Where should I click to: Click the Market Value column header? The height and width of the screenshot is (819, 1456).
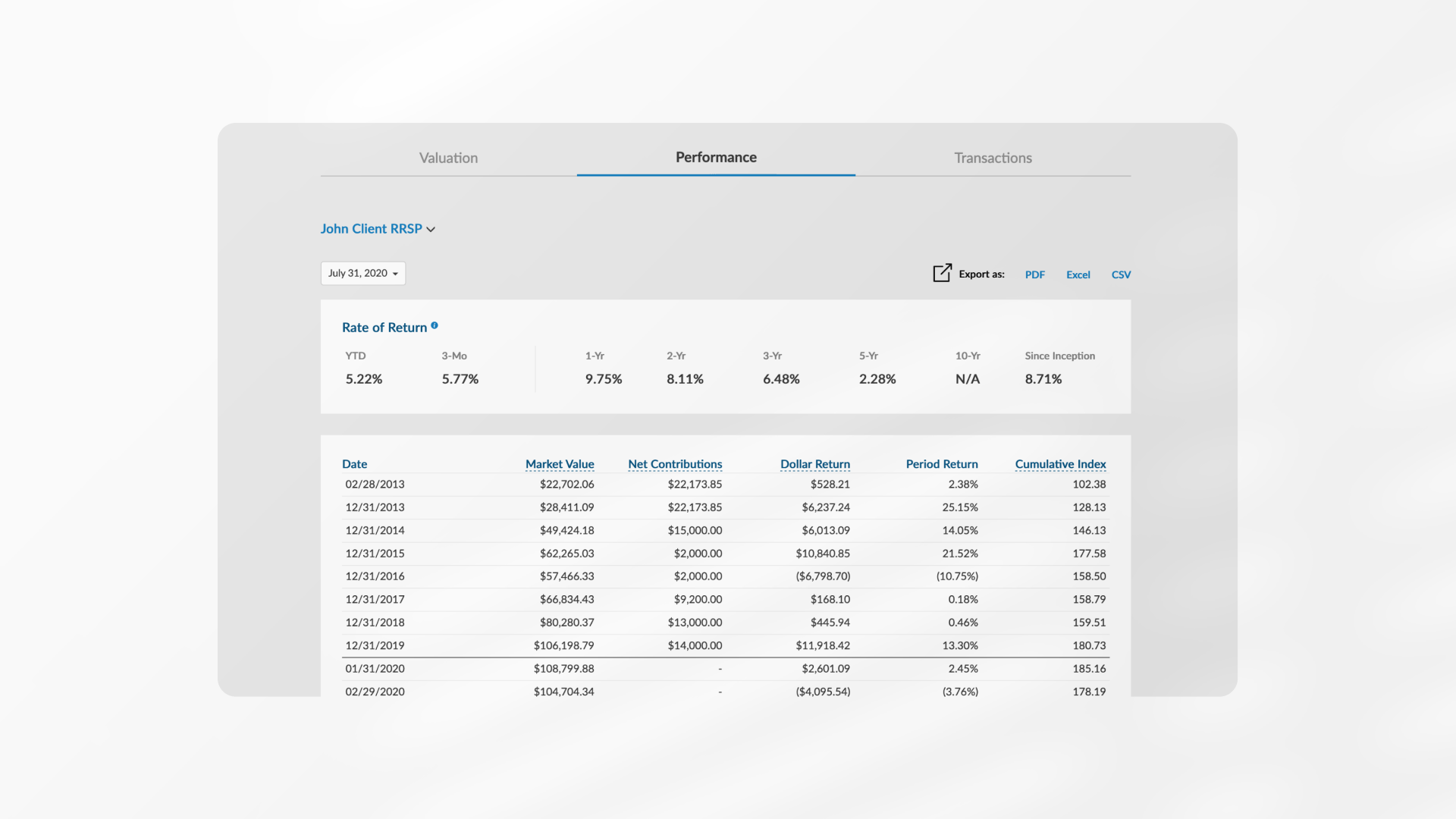(560, 464)
